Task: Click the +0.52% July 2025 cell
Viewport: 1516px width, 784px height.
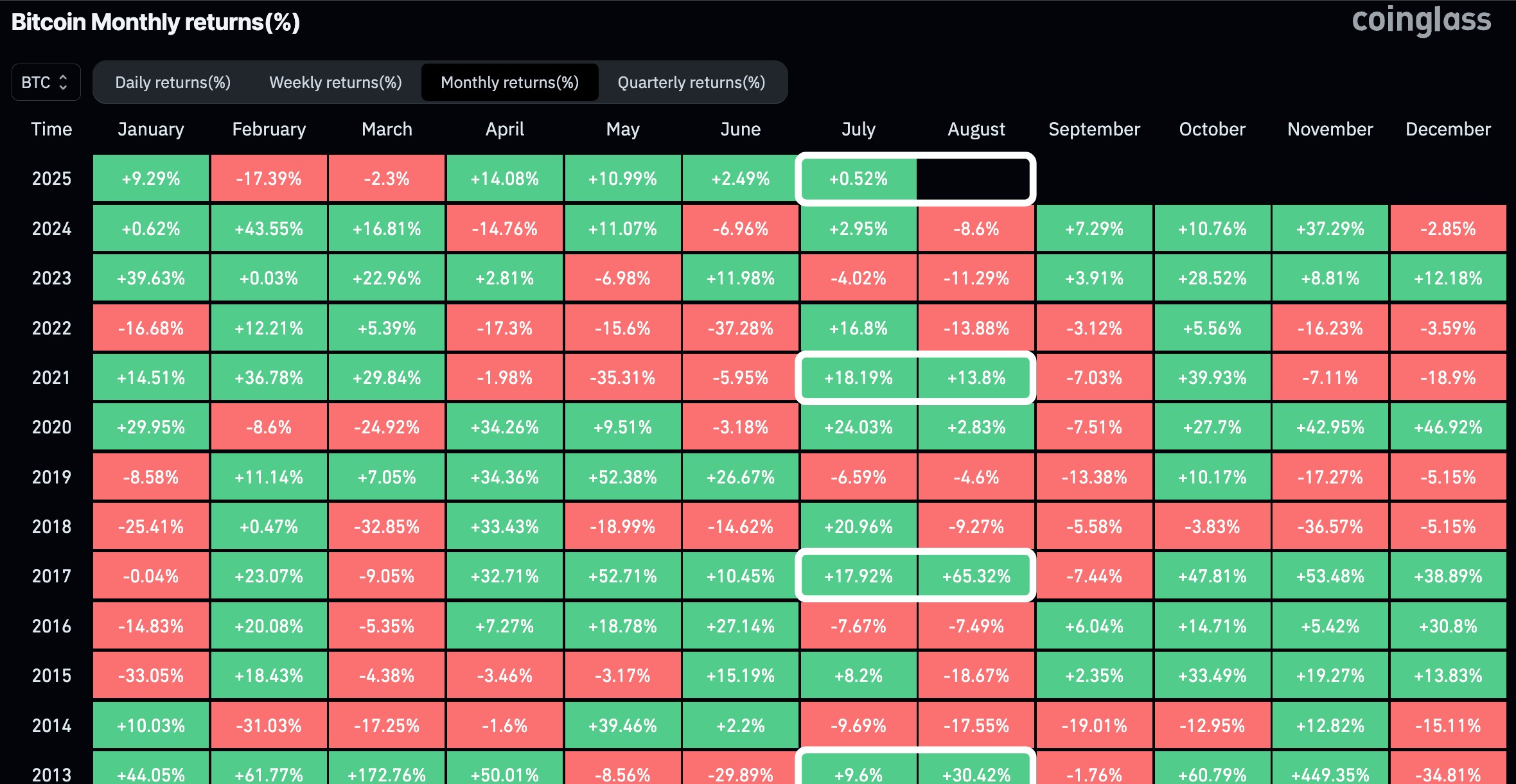Action: coord(858,178)
